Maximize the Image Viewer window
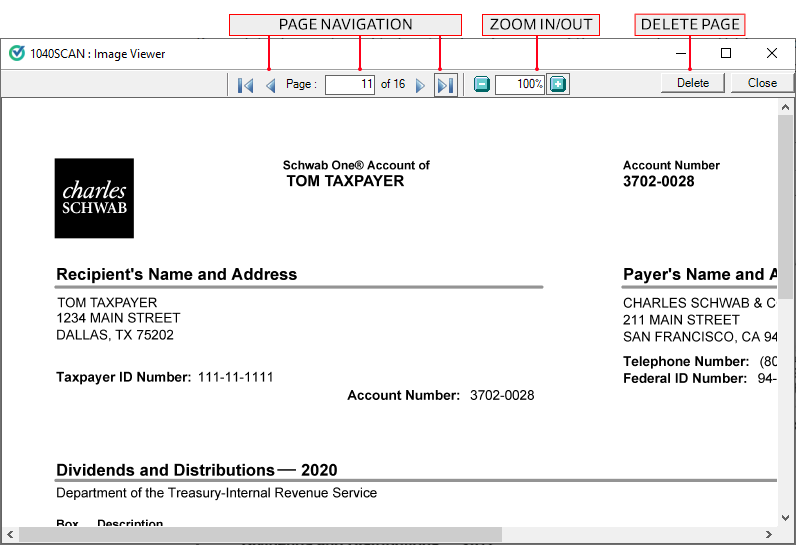The height and width of the screenshot is (545, 796). tap(726, 53)
